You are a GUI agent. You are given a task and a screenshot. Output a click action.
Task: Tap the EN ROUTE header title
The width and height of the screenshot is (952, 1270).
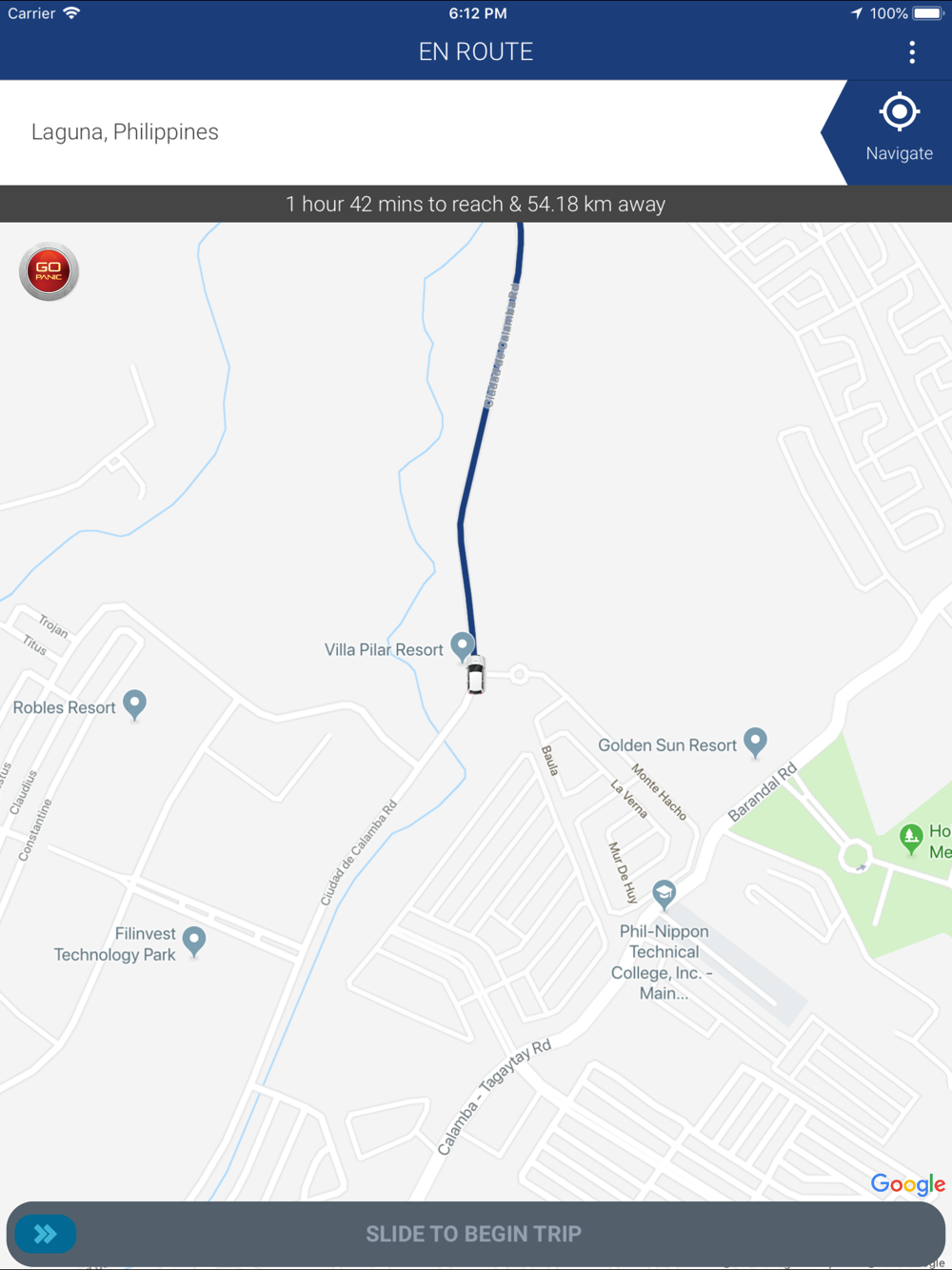[476, 51]
